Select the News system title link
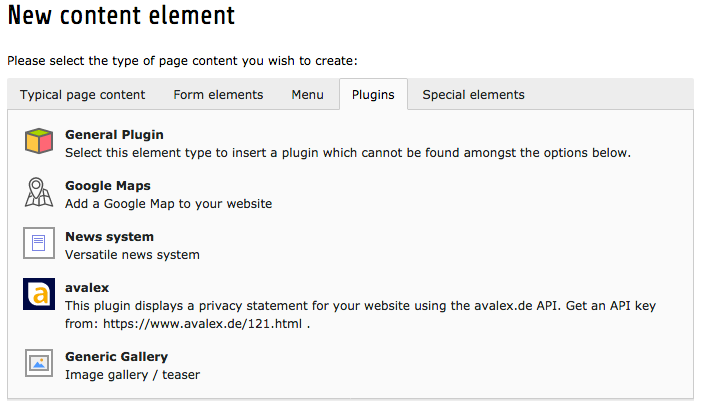705x408 pixels. (109, 237)
